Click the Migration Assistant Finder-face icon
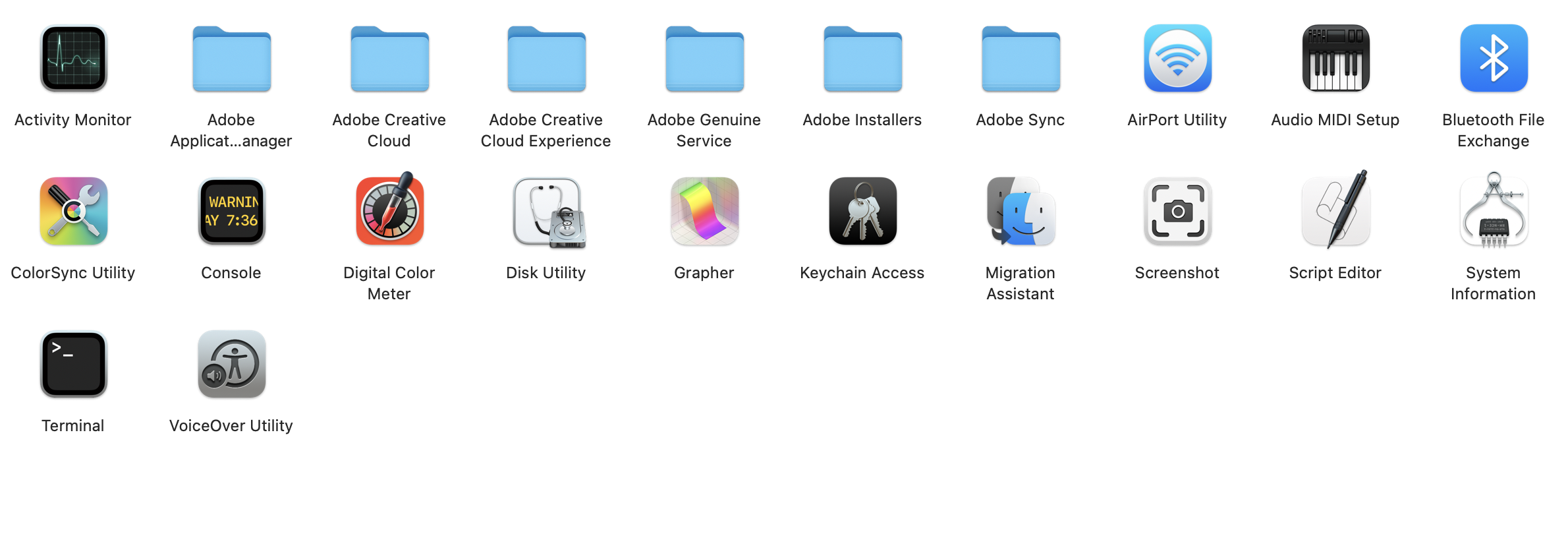Viewport: 1568px width, 534px height. point(1021,211)
